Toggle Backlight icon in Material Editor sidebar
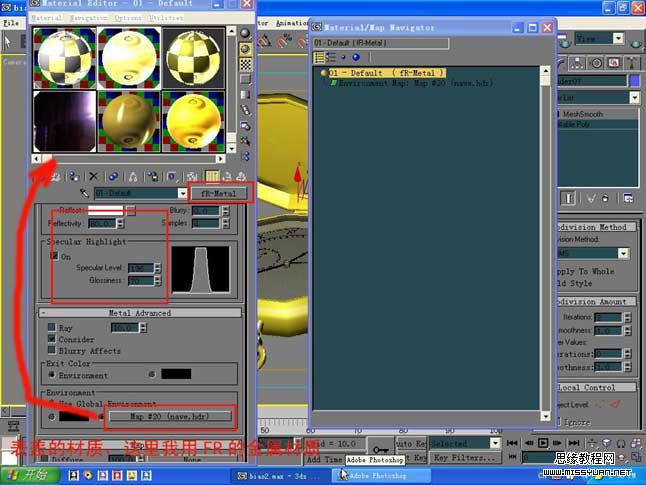The height and width of the screenshot is (485, 646). point(246,49)
